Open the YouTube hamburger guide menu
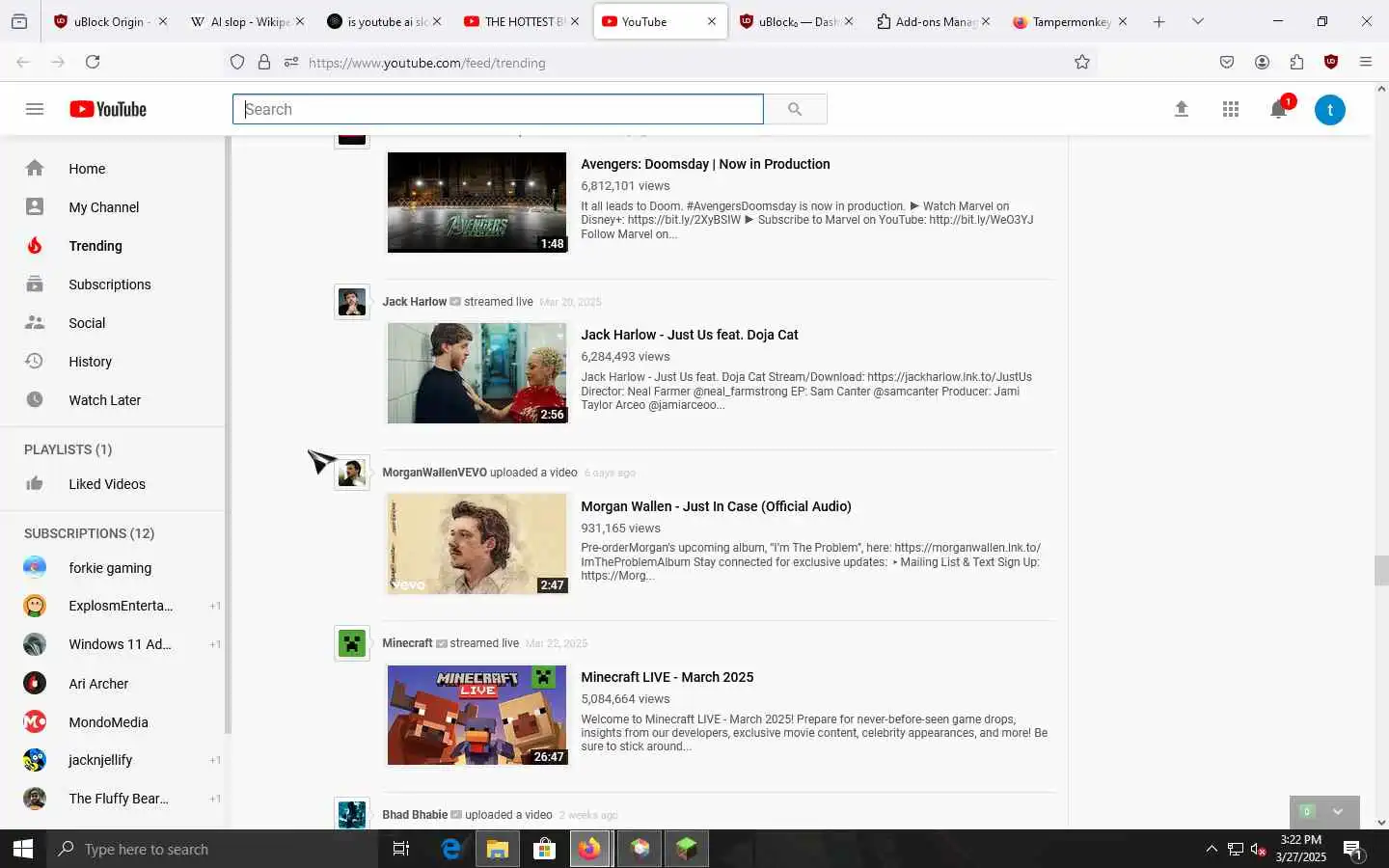The image size is (1389, 868). pyautogui.click(x=35, y=109)
